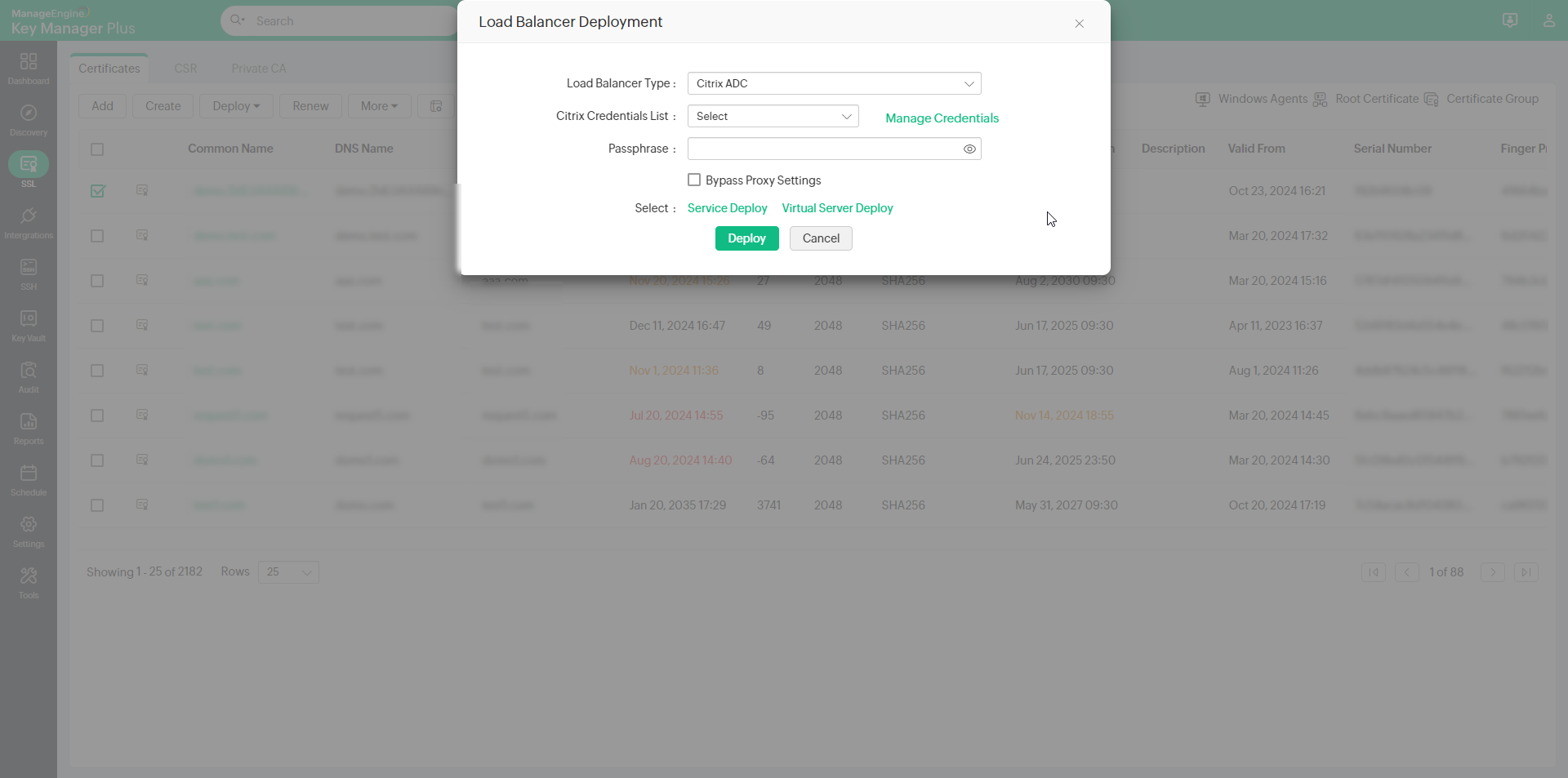Check the row valid from Mar 20, 2024 14:30

pos(97,460)
